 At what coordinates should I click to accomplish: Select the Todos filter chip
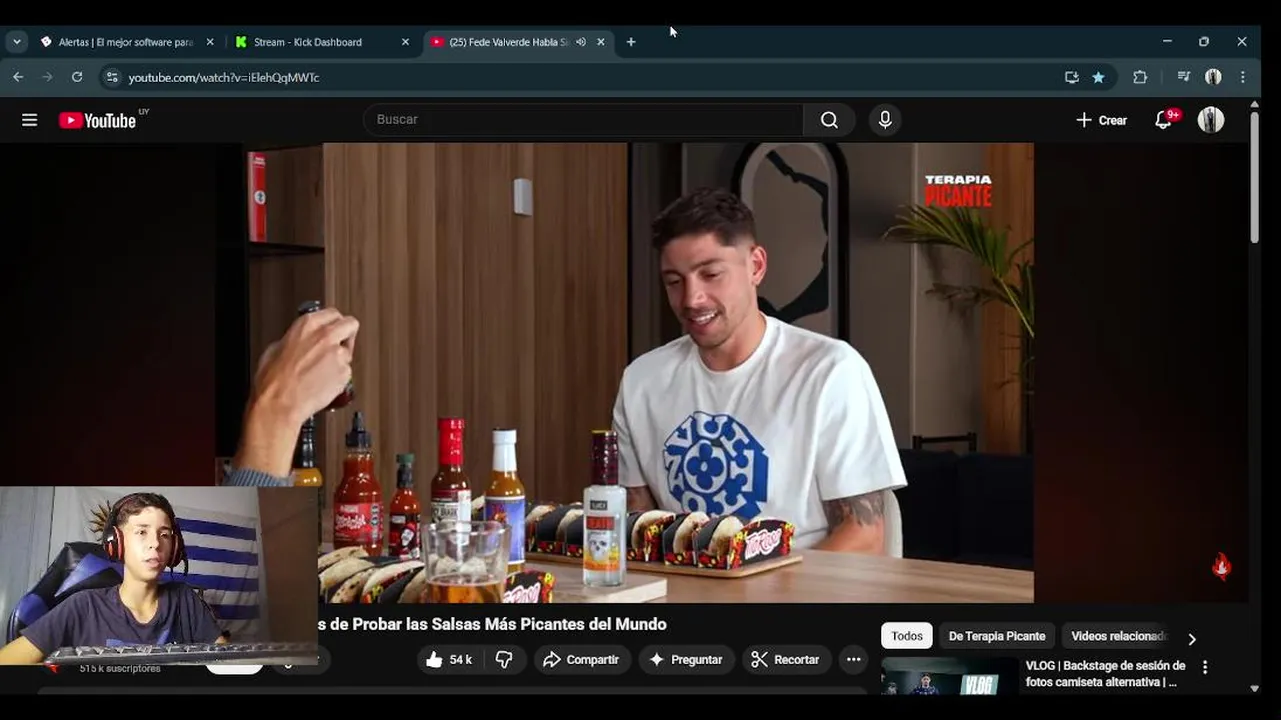pyautogui.click(x=907, y=636)
